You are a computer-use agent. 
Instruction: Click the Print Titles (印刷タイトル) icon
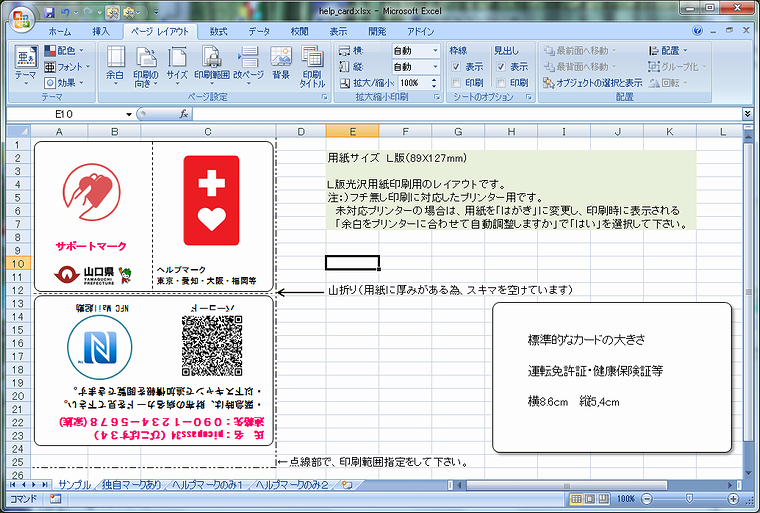pyautogui.click(x=313, y=66)
